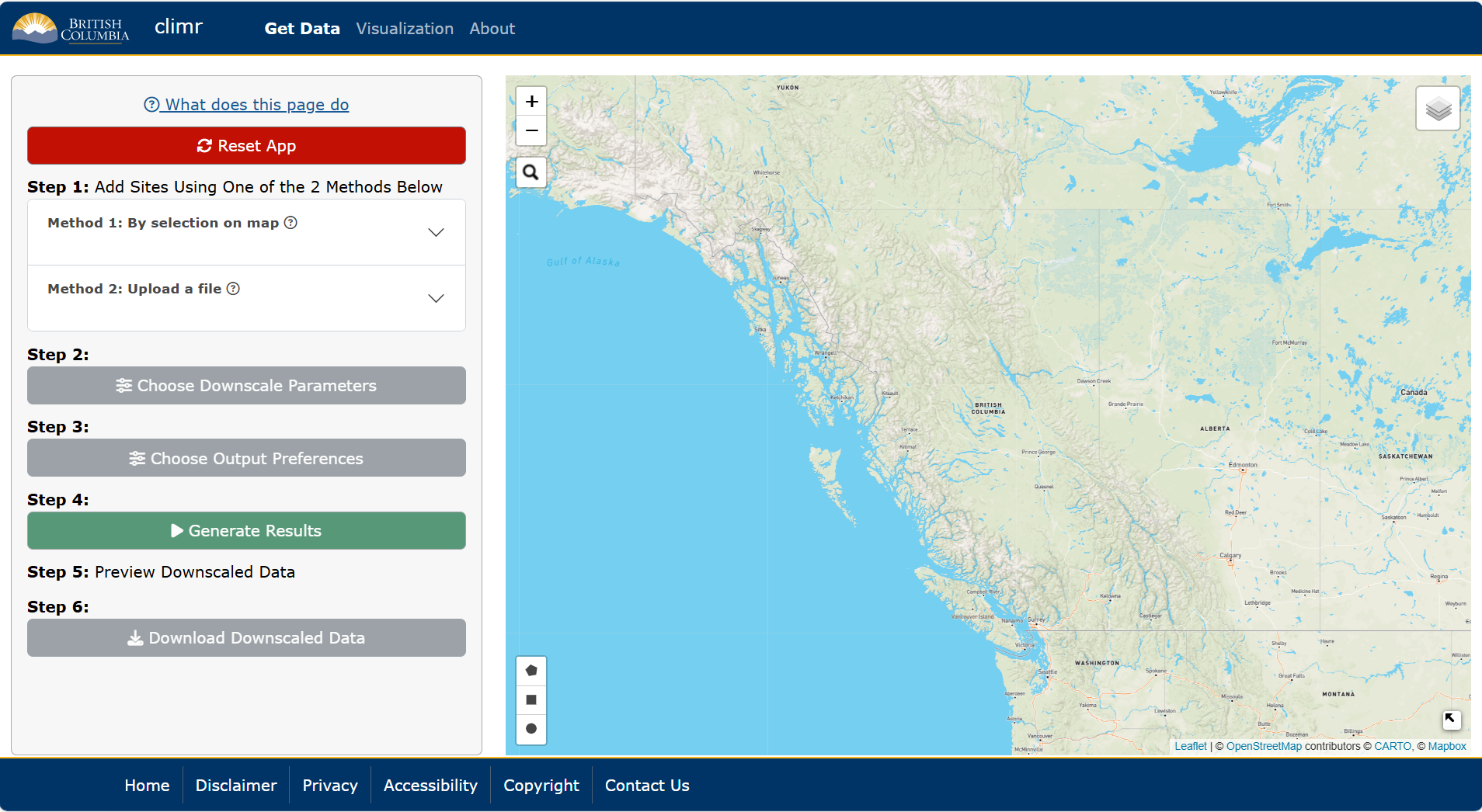Open the About tab
This screenshot has height=812, width=1482.
click(x=492, y=29)
